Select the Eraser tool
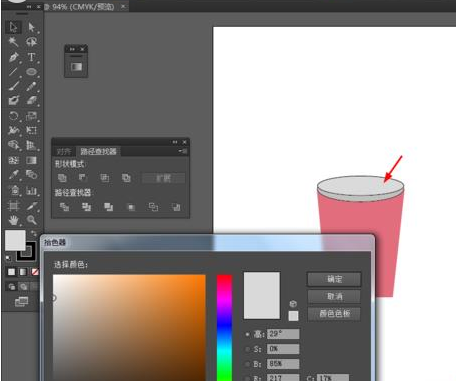 (x=31, y=101)
